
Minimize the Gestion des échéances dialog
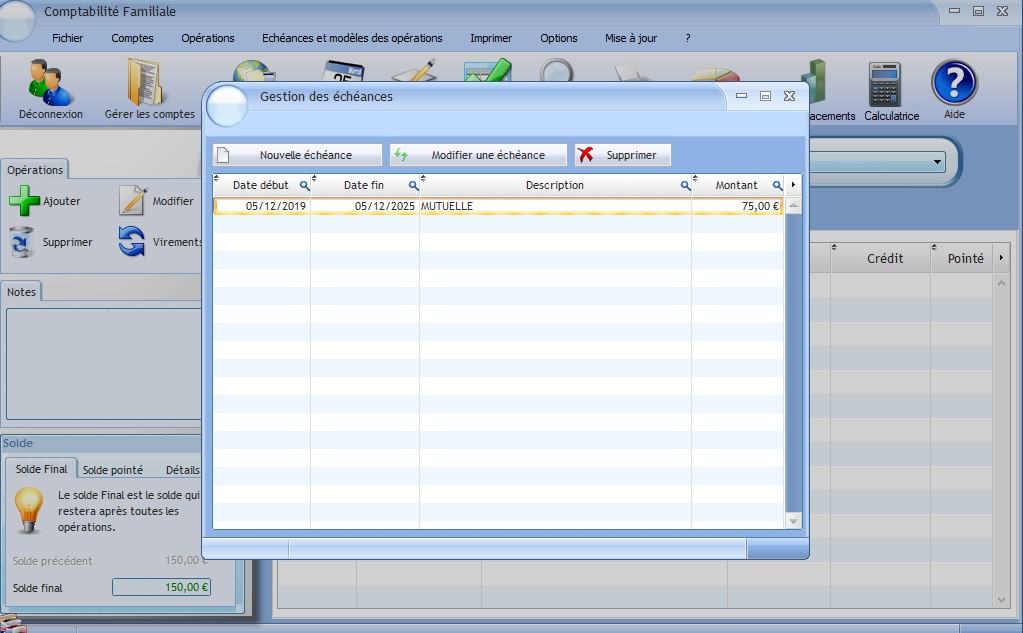[741, 96]
